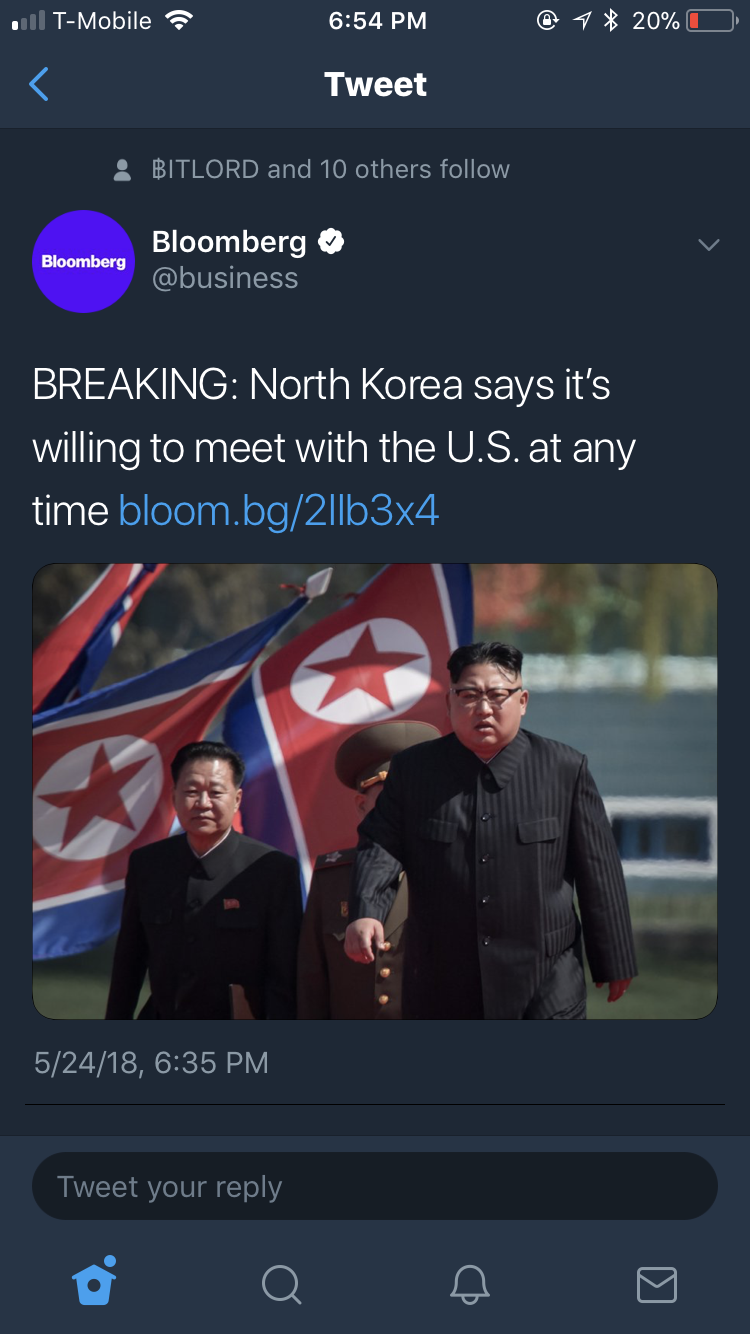Image resolution: width=750 pixels, height=1334 pixels.
Task: Tap the person icon beside BITLORD
Action: tap(122, 170)
